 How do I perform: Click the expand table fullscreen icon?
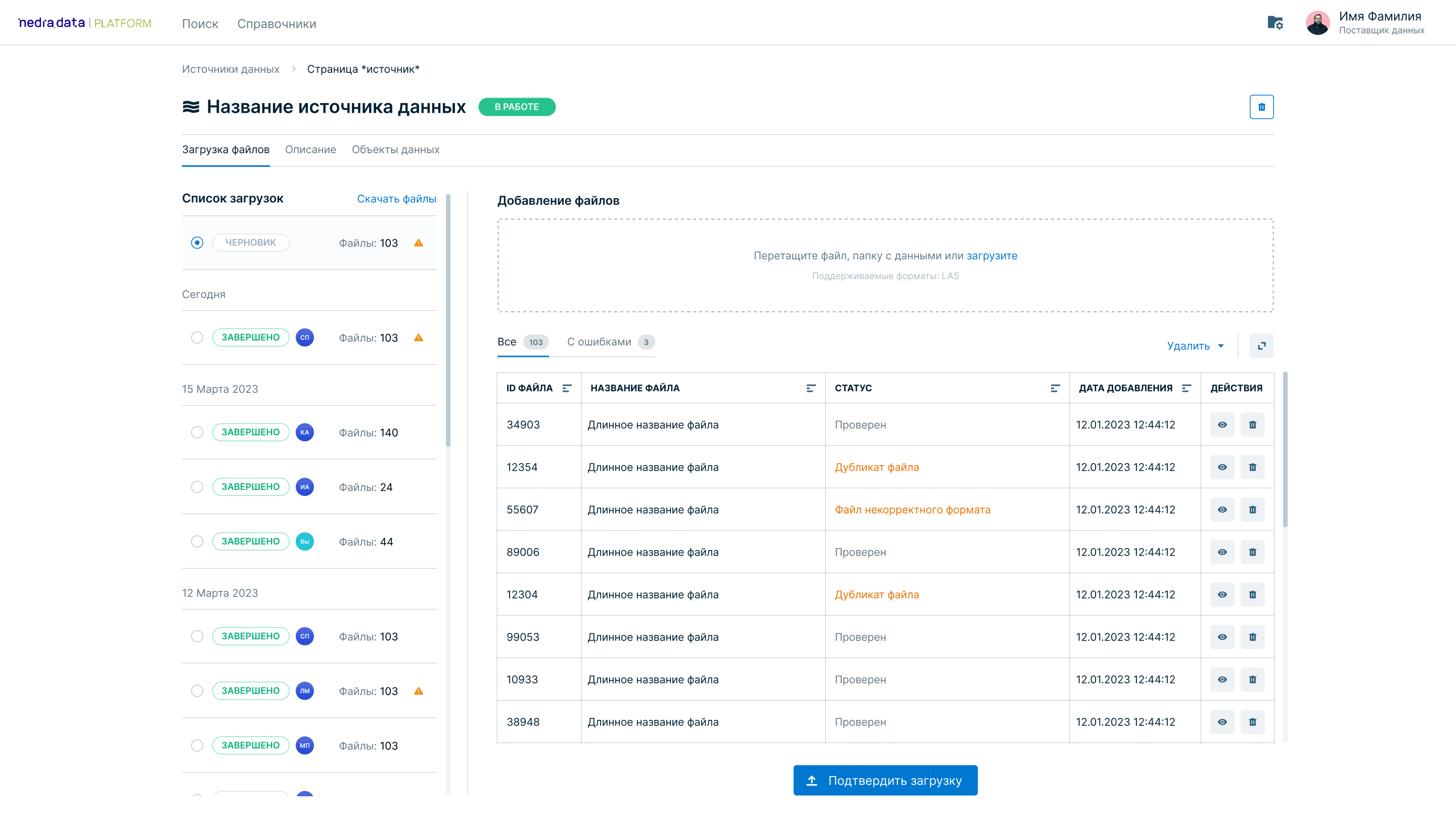(x=1261, y=346)
